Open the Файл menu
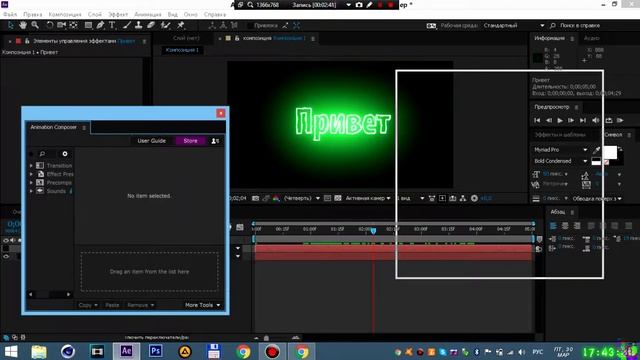The image size is (640, 360). [x=10, y=14]
